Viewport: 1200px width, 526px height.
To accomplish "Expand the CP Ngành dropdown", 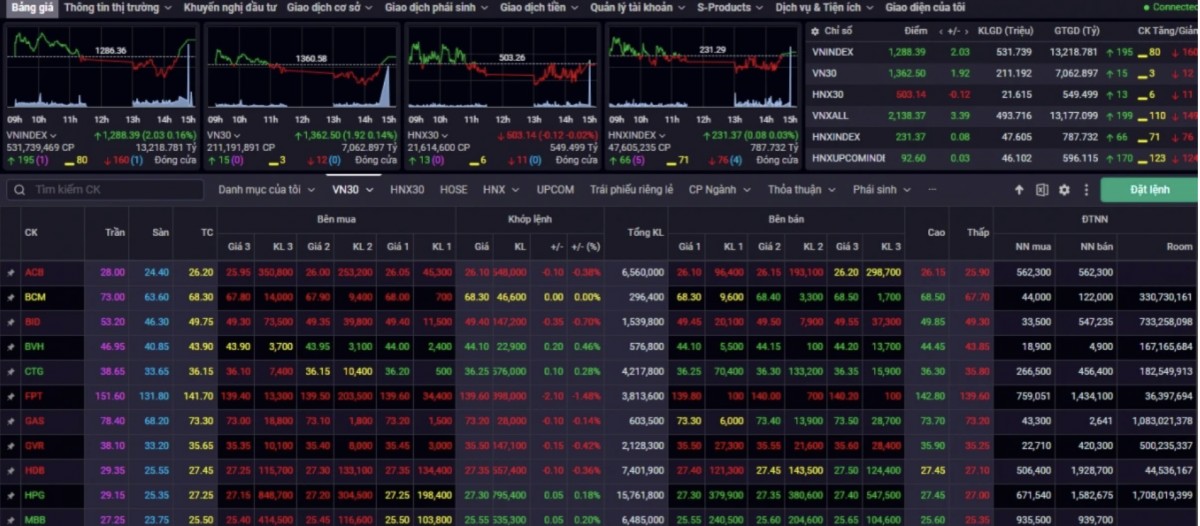I will click(x=718, y=189).
